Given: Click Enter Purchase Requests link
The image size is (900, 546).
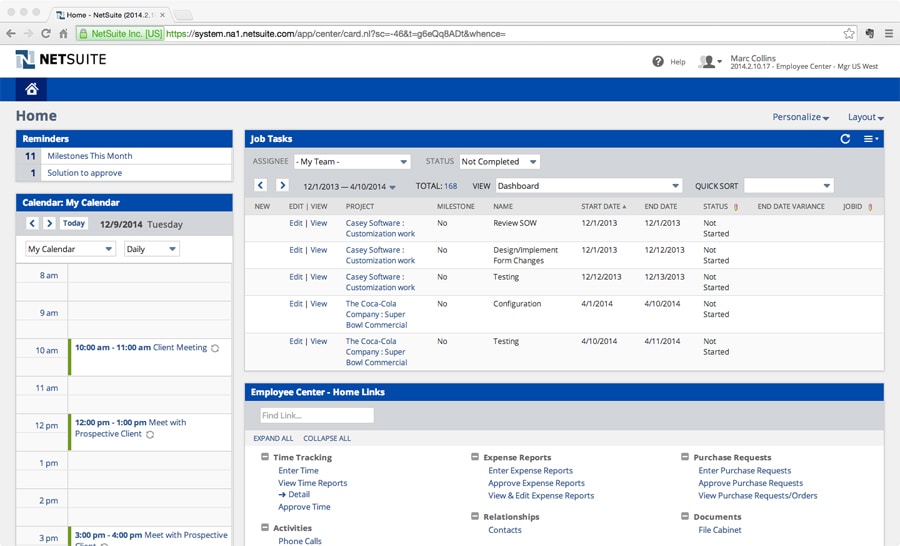Looking at the screenshot, I should click(744, 471).
